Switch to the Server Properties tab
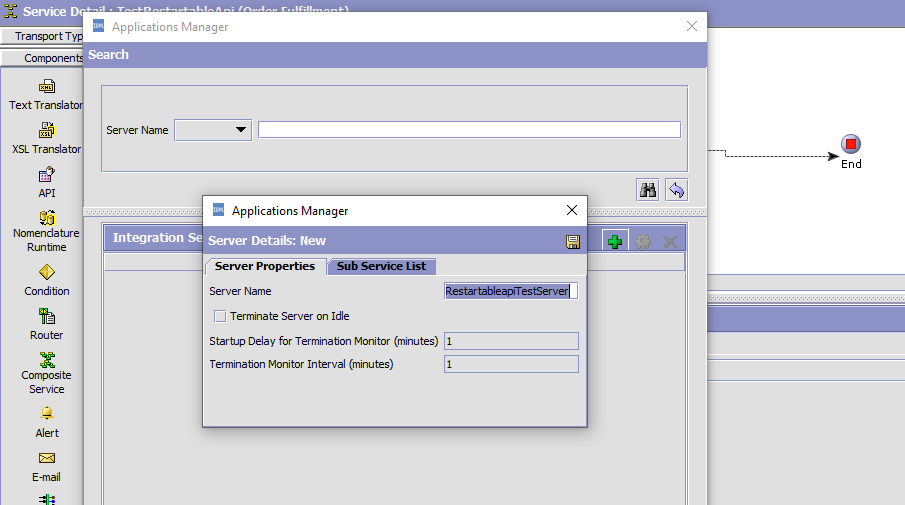Image resolution: width=905 pixels, height=505 pixels. pyautogui.click(x=265, y=266)
